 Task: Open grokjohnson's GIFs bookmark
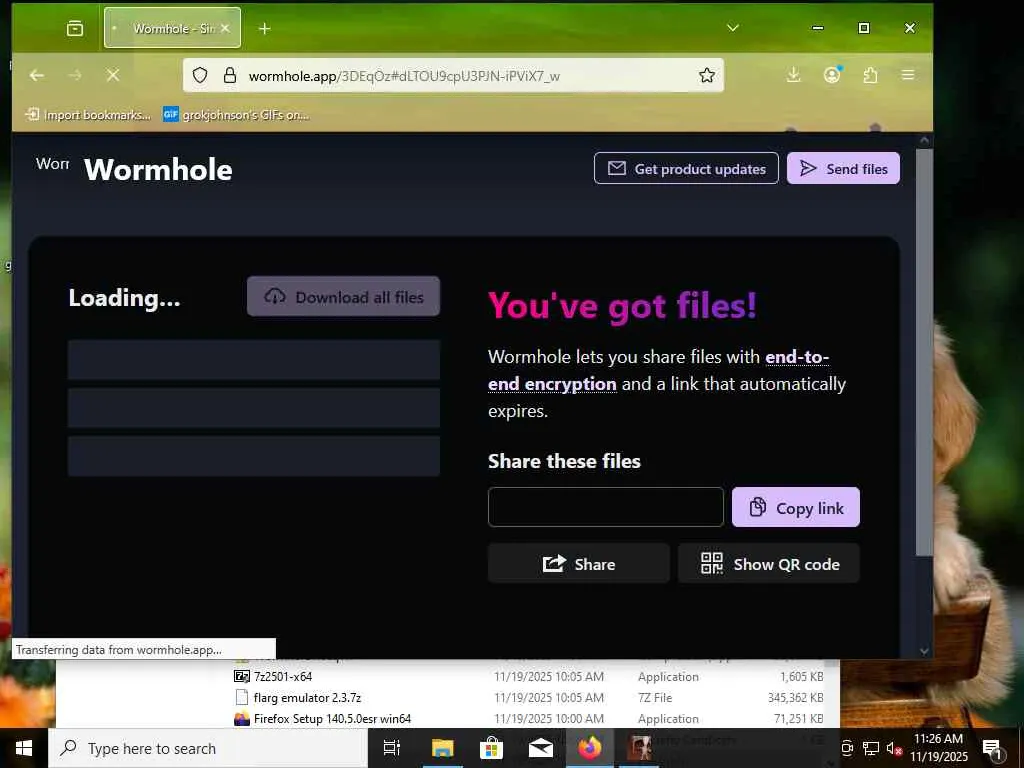click(x=236, y=114)
